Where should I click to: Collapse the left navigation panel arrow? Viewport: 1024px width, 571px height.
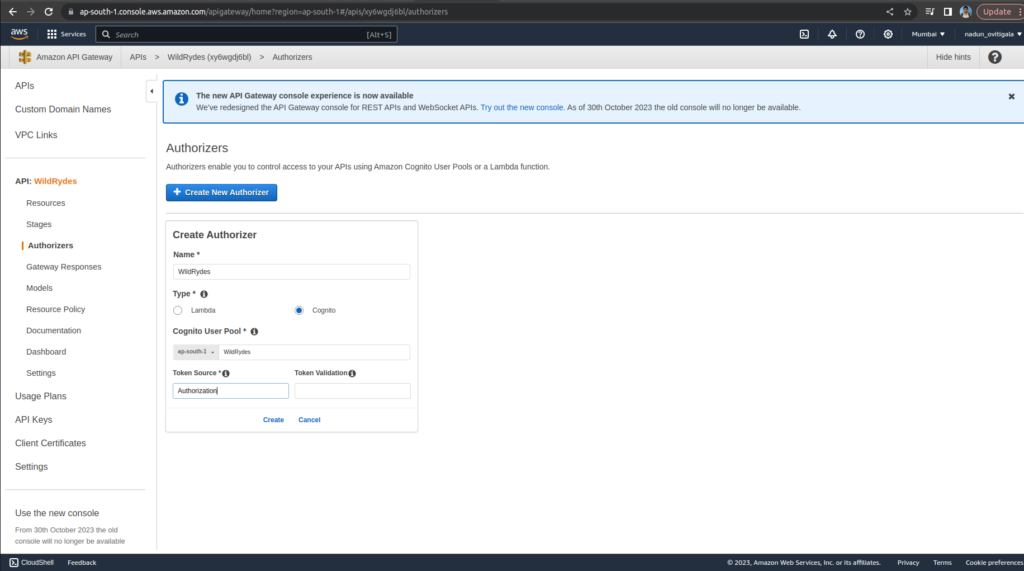coord(152,91)
